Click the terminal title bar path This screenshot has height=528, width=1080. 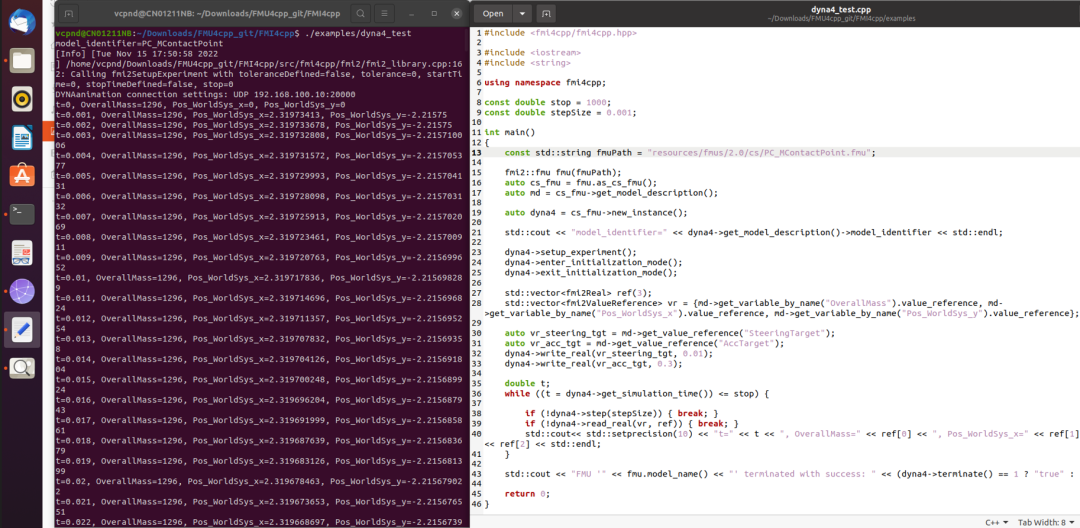[x=226, y=12]
